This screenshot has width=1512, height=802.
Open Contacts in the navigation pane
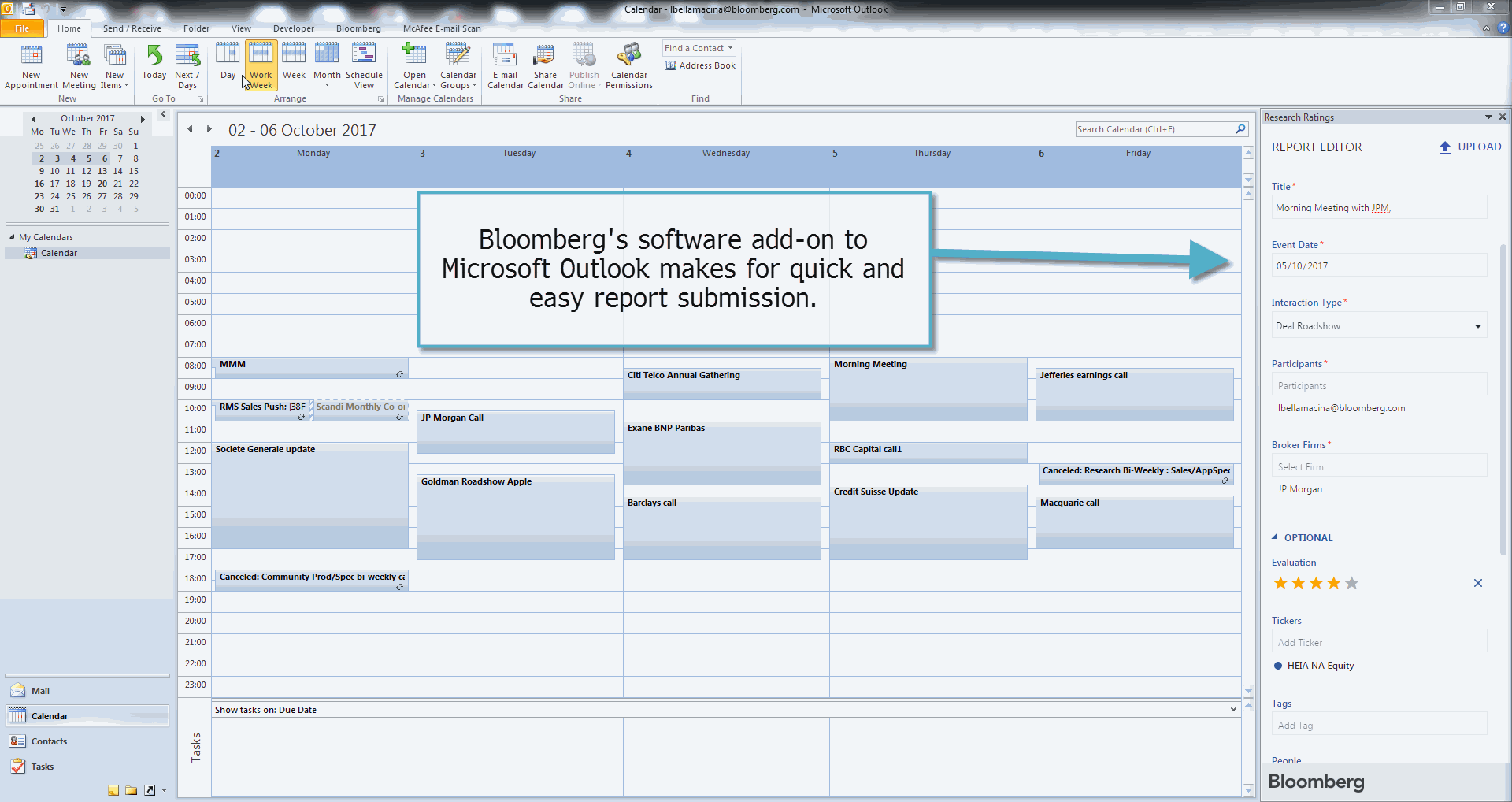[87, 741]
